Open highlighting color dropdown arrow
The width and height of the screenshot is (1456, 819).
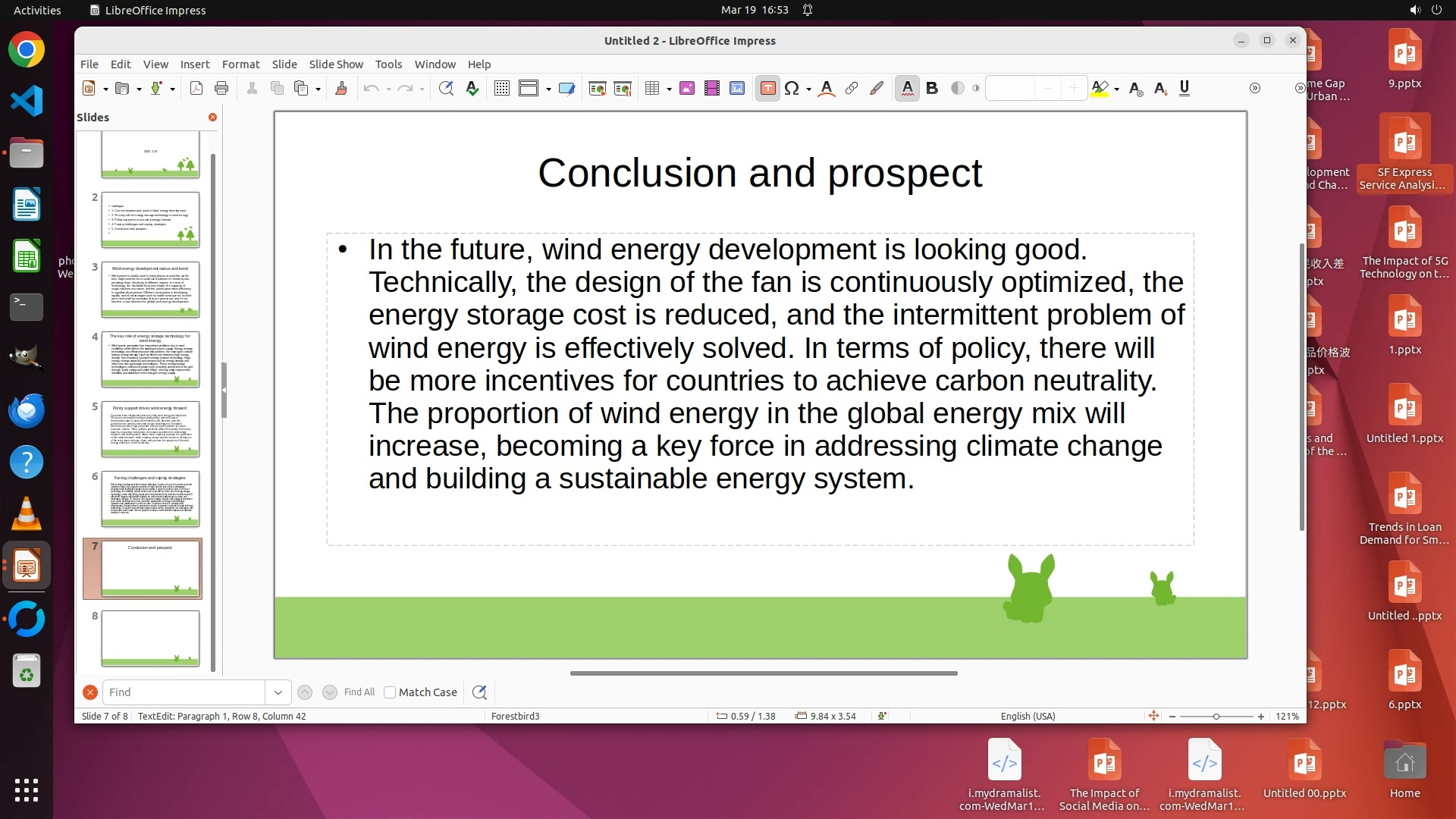1117,89
